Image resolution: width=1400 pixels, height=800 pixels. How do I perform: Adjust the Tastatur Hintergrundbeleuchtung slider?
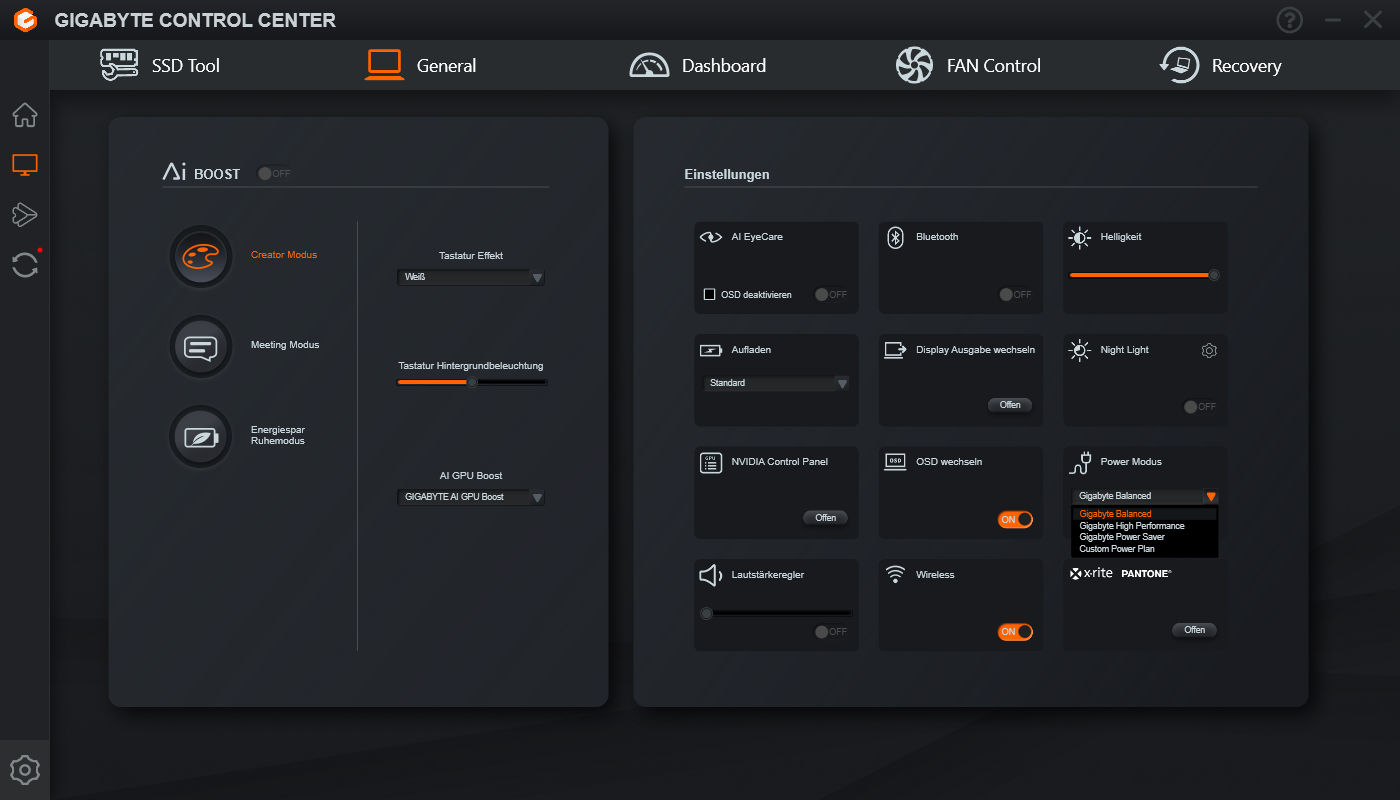click(472, 382)
